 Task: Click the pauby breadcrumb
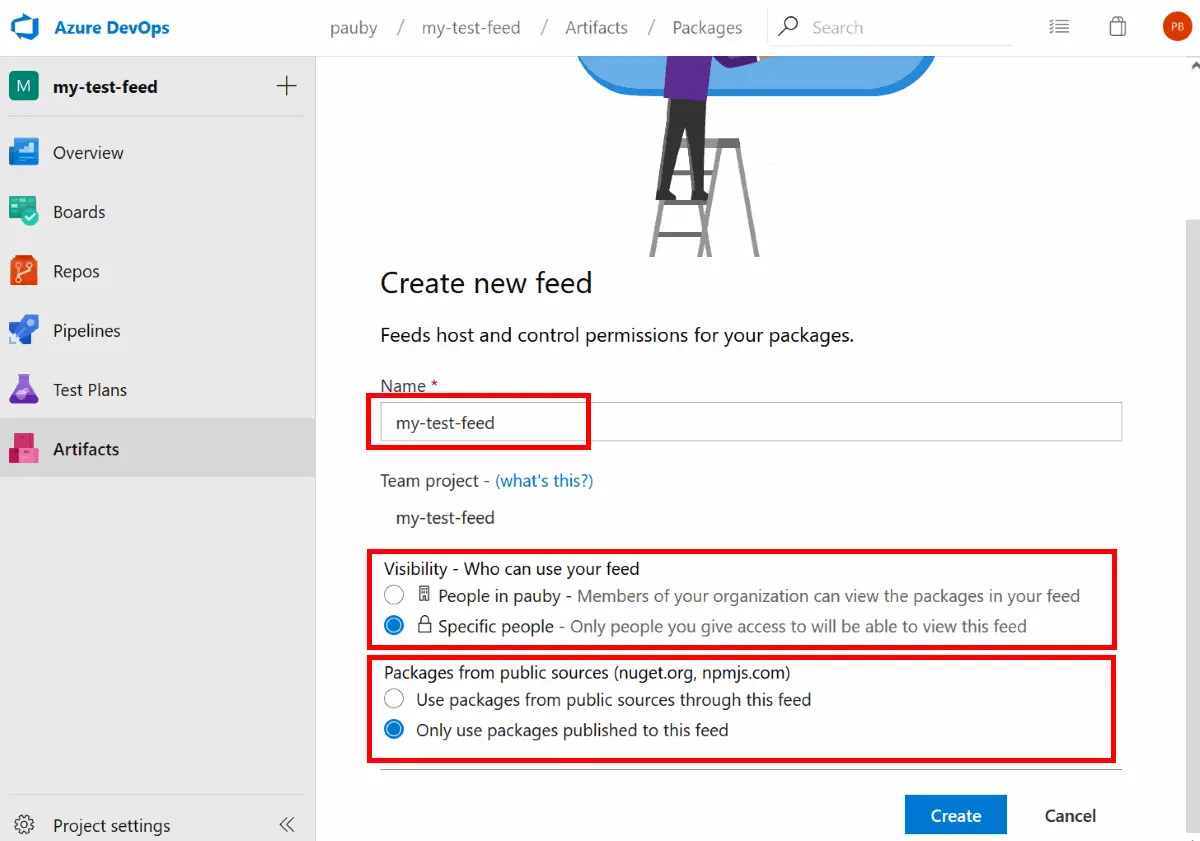354,28
